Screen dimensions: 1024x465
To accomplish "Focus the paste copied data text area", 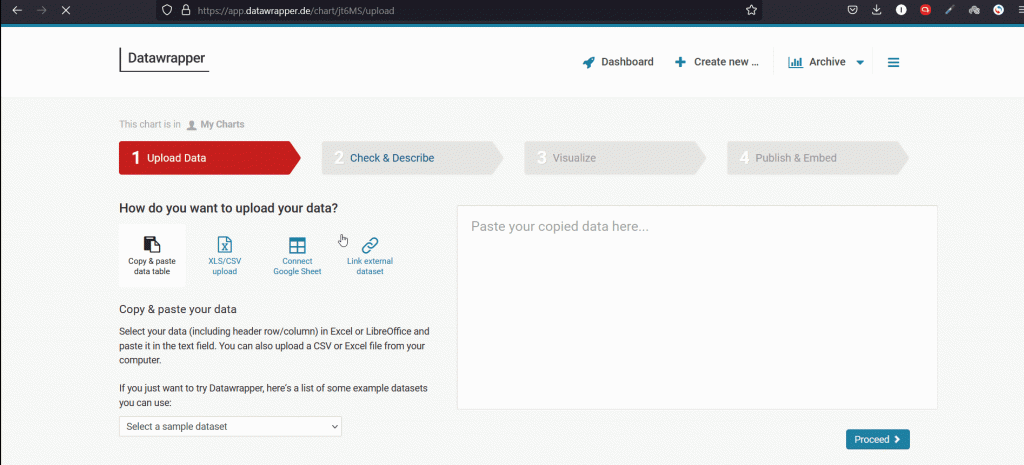I will pos(696,307).
